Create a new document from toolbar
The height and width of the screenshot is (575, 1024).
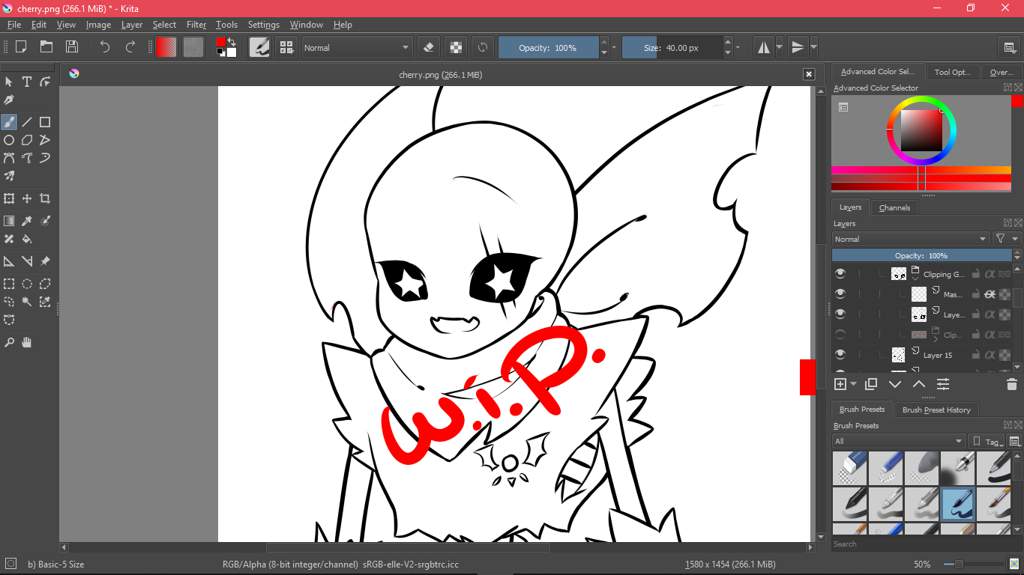21,47
